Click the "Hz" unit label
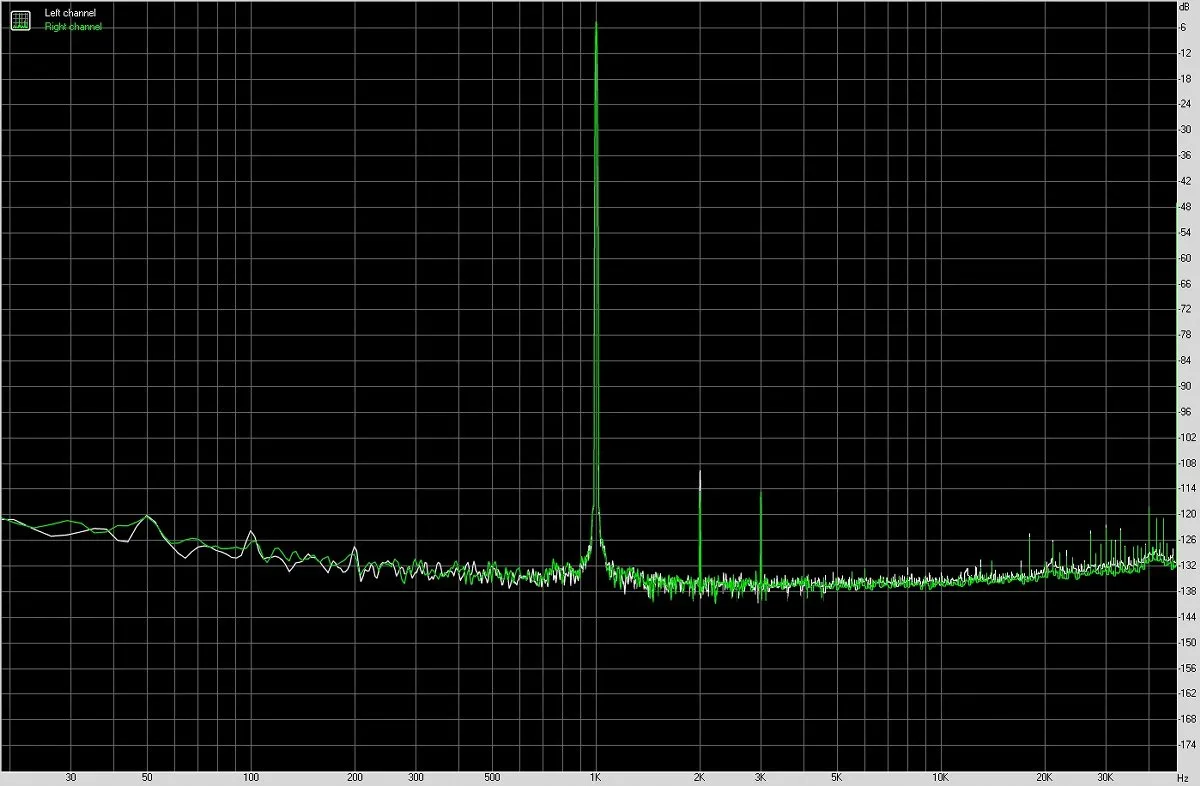This screenshot has width=1200, height=786. [1185, 776]
